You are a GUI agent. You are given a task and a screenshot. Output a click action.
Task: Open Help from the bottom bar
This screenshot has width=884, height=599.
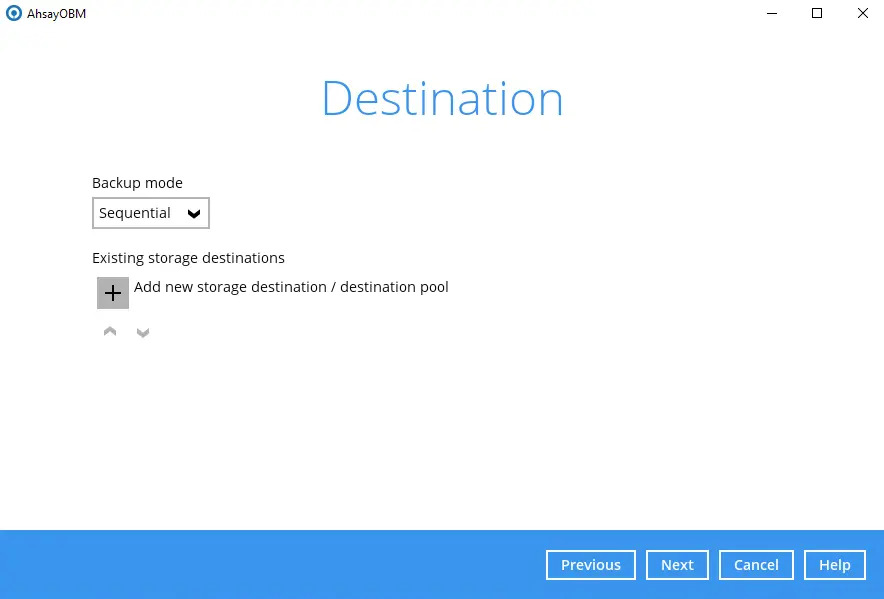(834, 565)
